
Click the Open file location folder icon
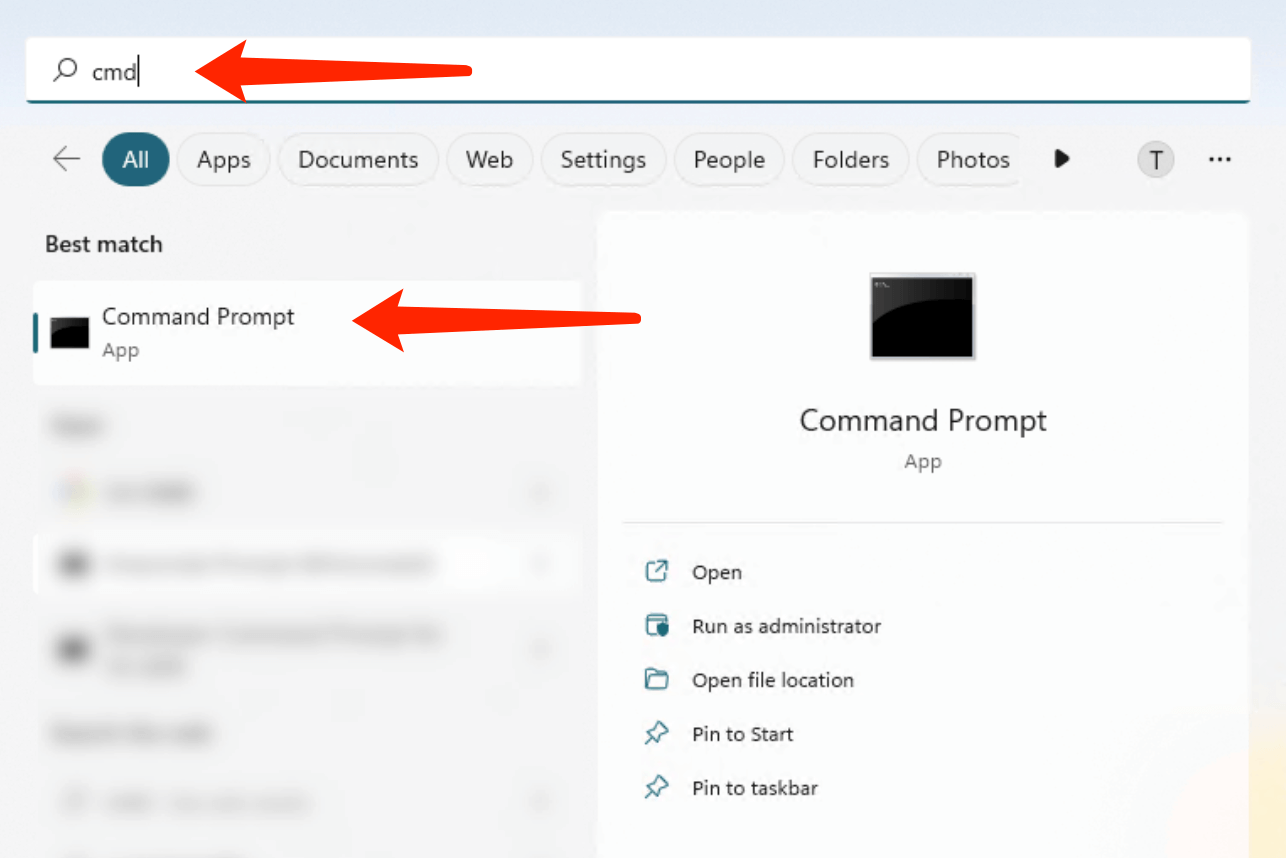656,680
